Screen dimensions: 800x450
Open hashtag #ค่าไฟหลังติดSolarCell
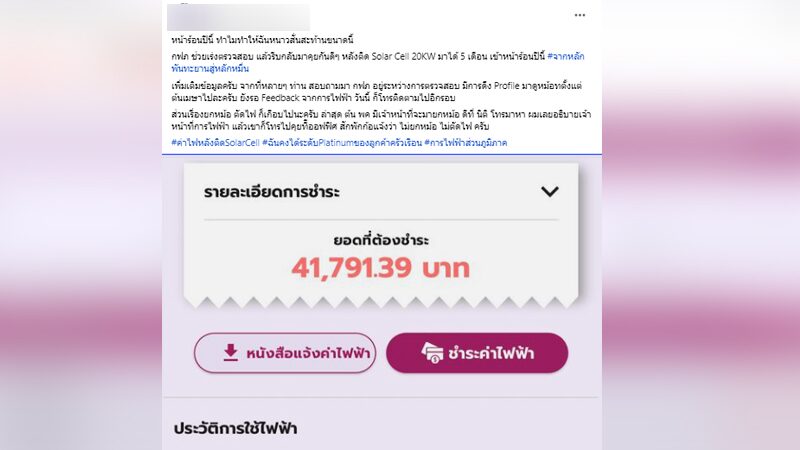215,143
